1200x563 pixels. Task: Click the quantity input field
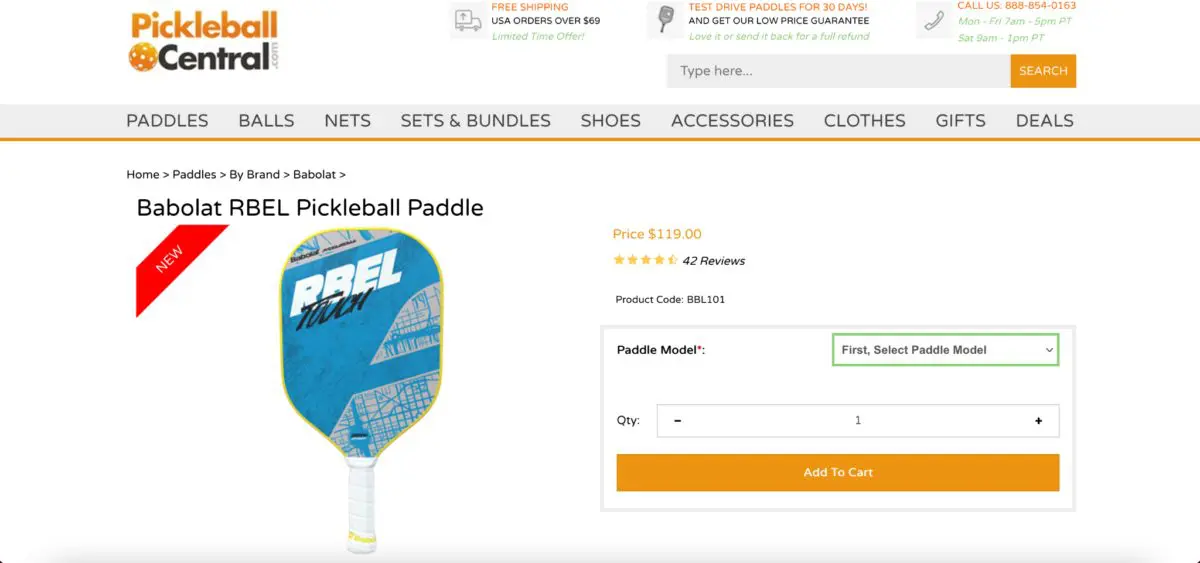[x=857, y=421]
